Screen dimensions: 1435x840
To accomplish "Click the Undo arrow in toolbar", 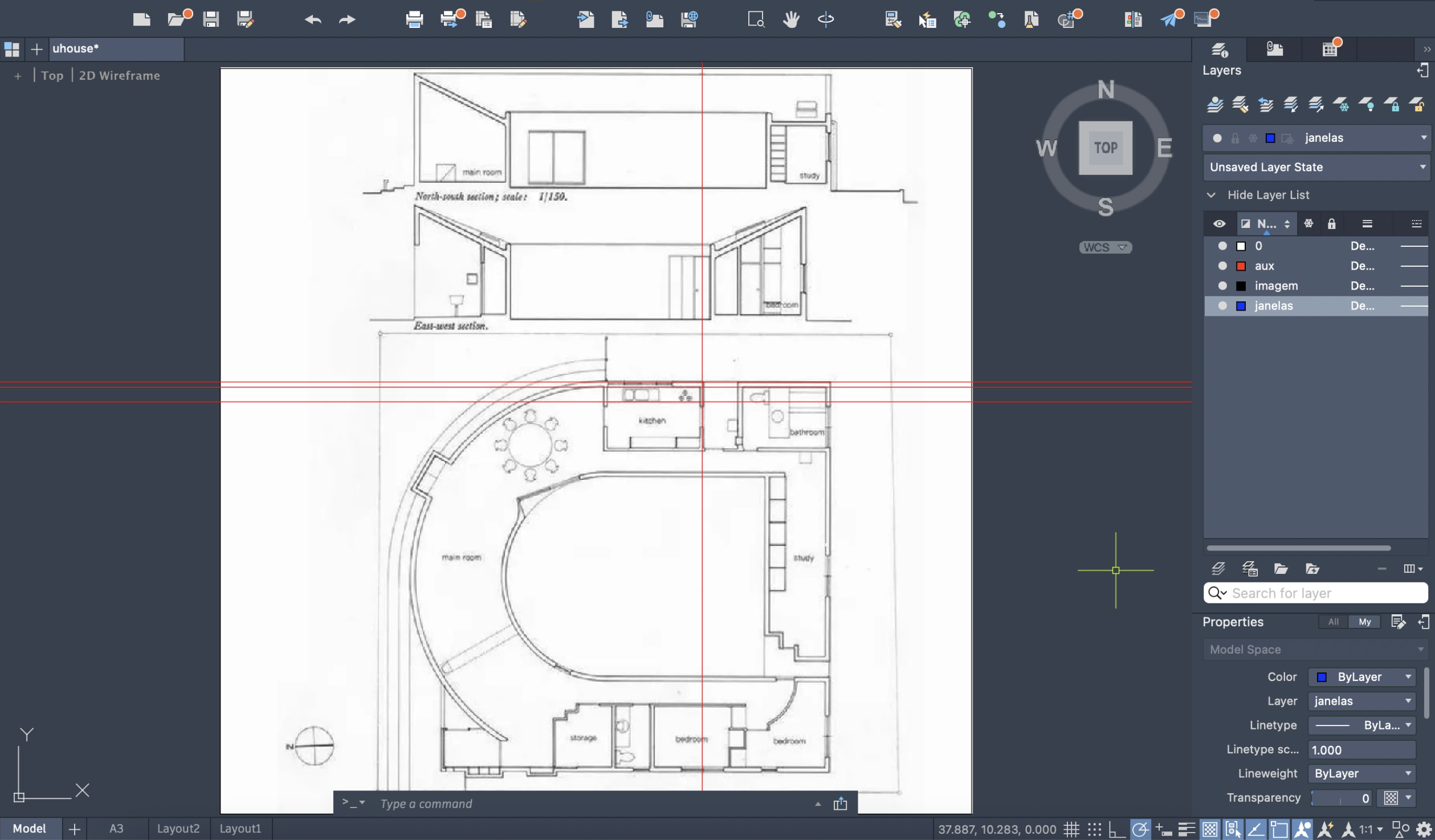I will [313, 20].
